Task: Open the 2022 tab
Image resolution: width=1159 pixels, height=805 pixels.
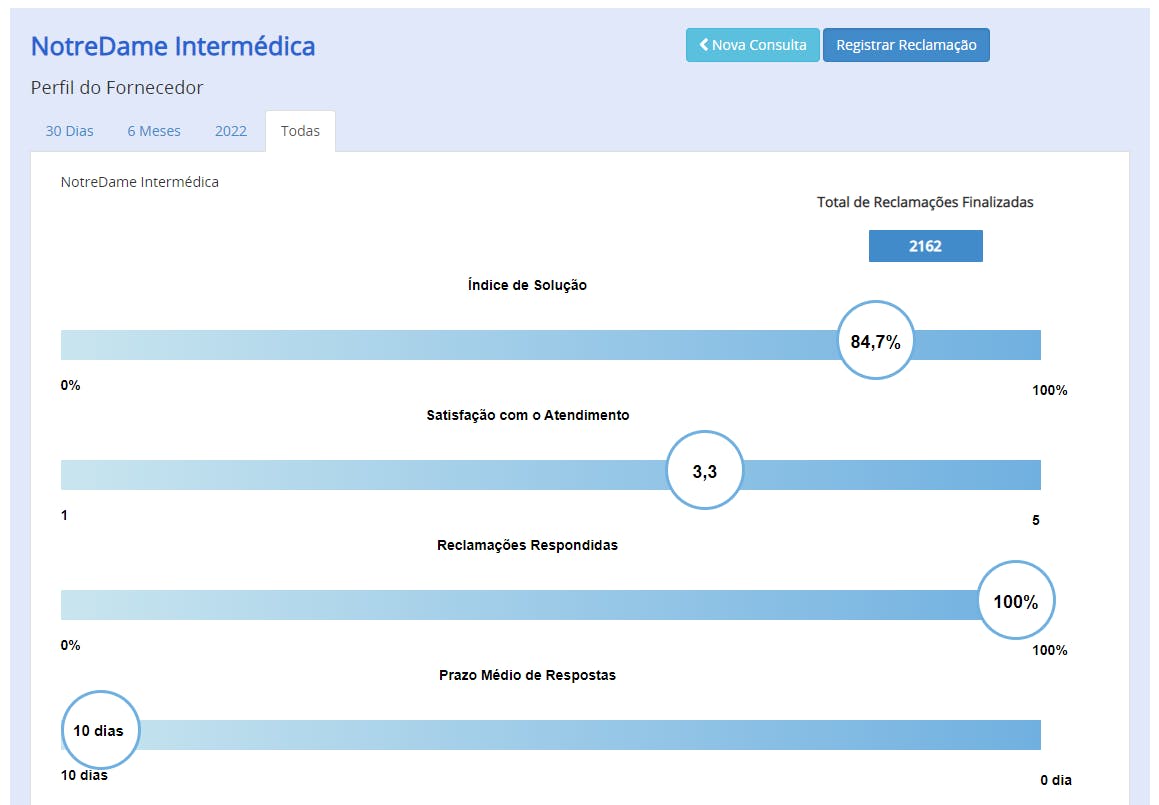Action: [x=231, y=131]
